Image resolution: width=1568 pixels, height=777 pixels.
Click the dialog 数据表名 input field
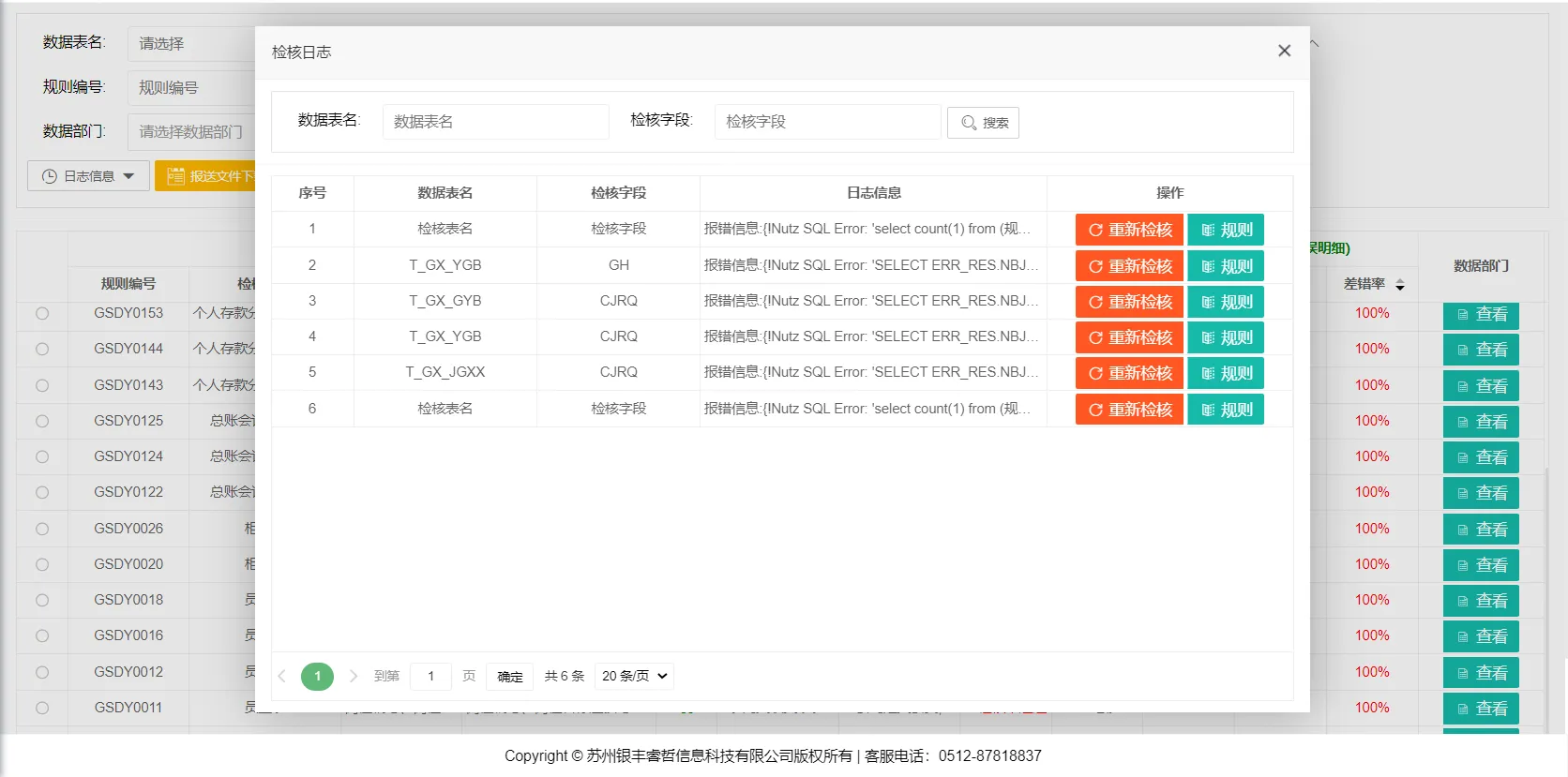pos(495,122)
